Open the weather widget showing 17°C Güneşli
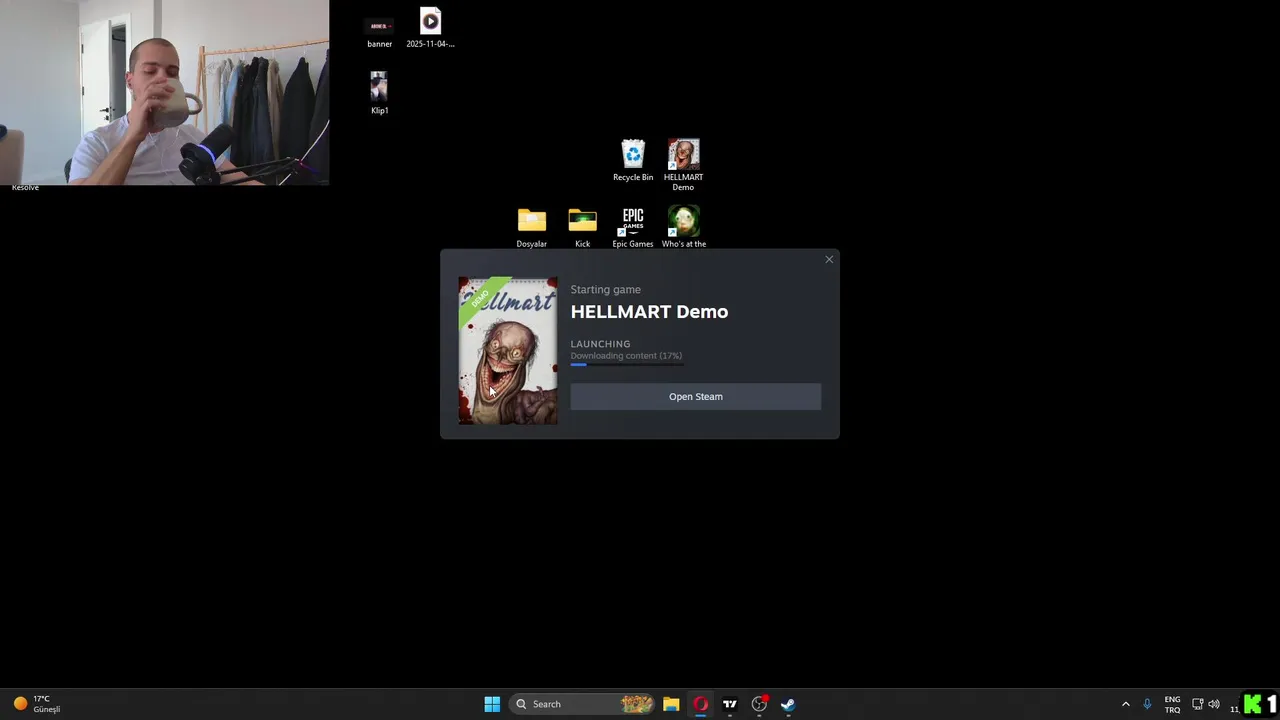Image resolution: width=1280 pixels, height=720 pixels. coord(37,704)
